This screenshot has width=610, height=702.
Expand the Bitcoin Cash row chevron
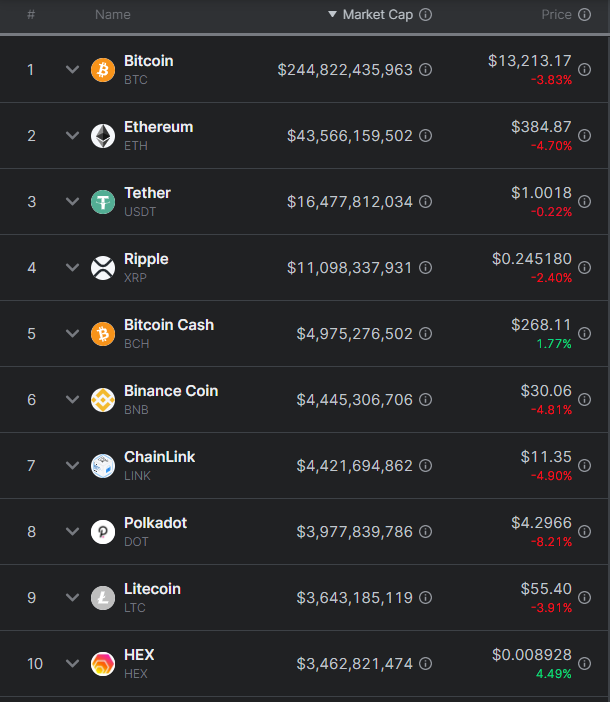coord(73,334)
